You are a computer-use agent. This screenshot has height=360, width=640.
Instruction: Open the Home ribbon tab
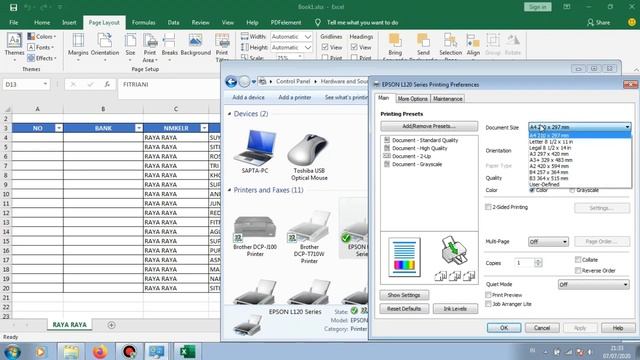pyautogui.click(x=42, y=22)
